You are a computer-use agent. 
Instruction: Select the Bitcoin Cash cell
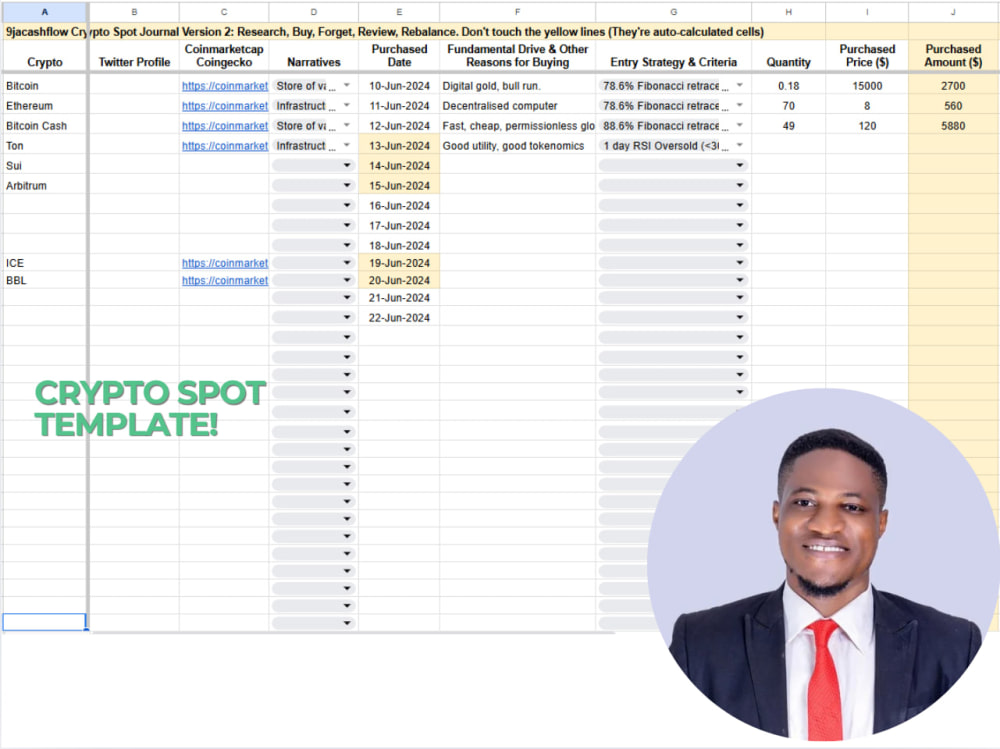click(x=45, y=126)
